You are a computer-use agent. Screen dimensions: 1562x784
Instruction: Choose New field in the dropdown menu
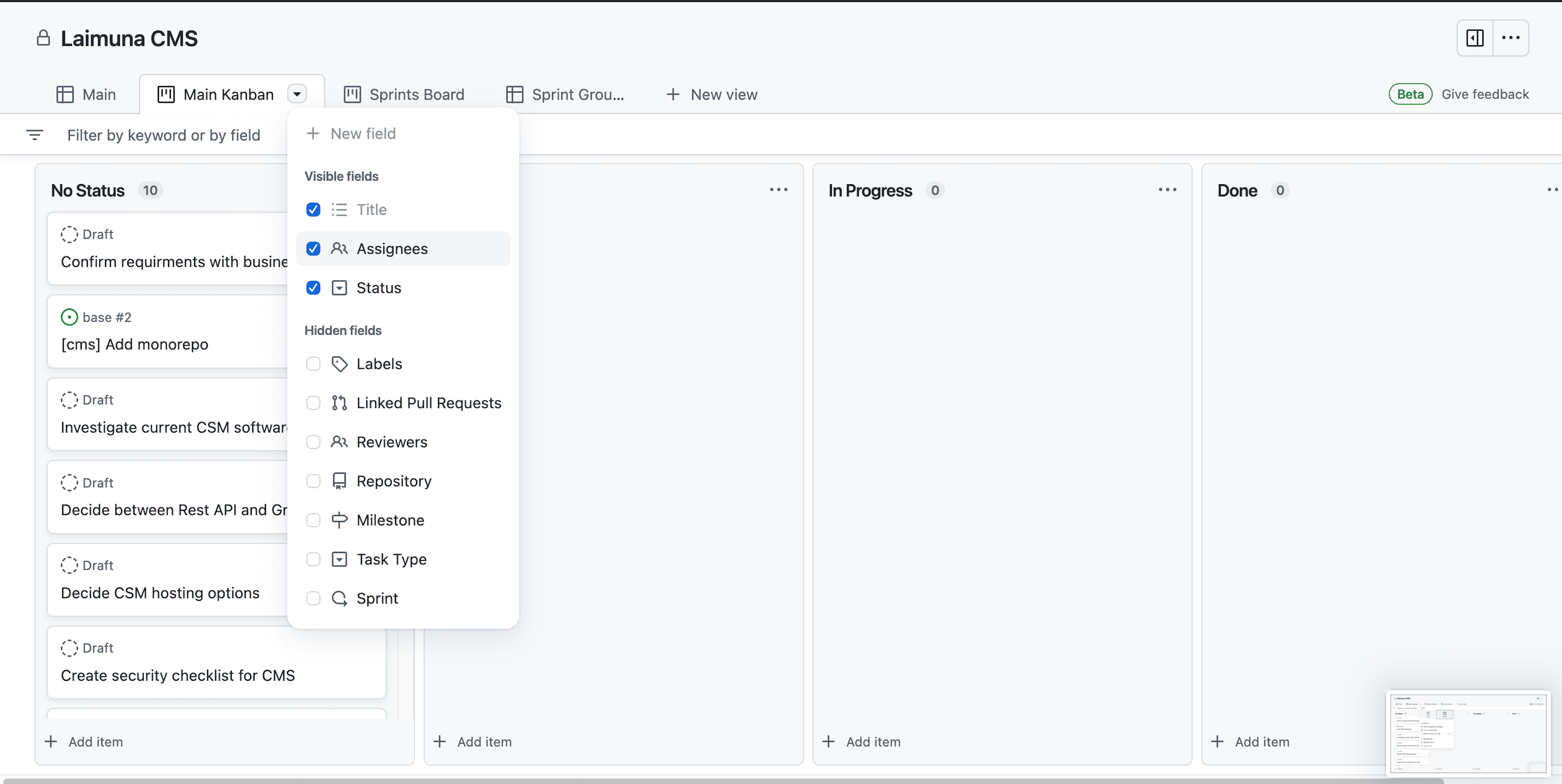click(x=403, y=133)
